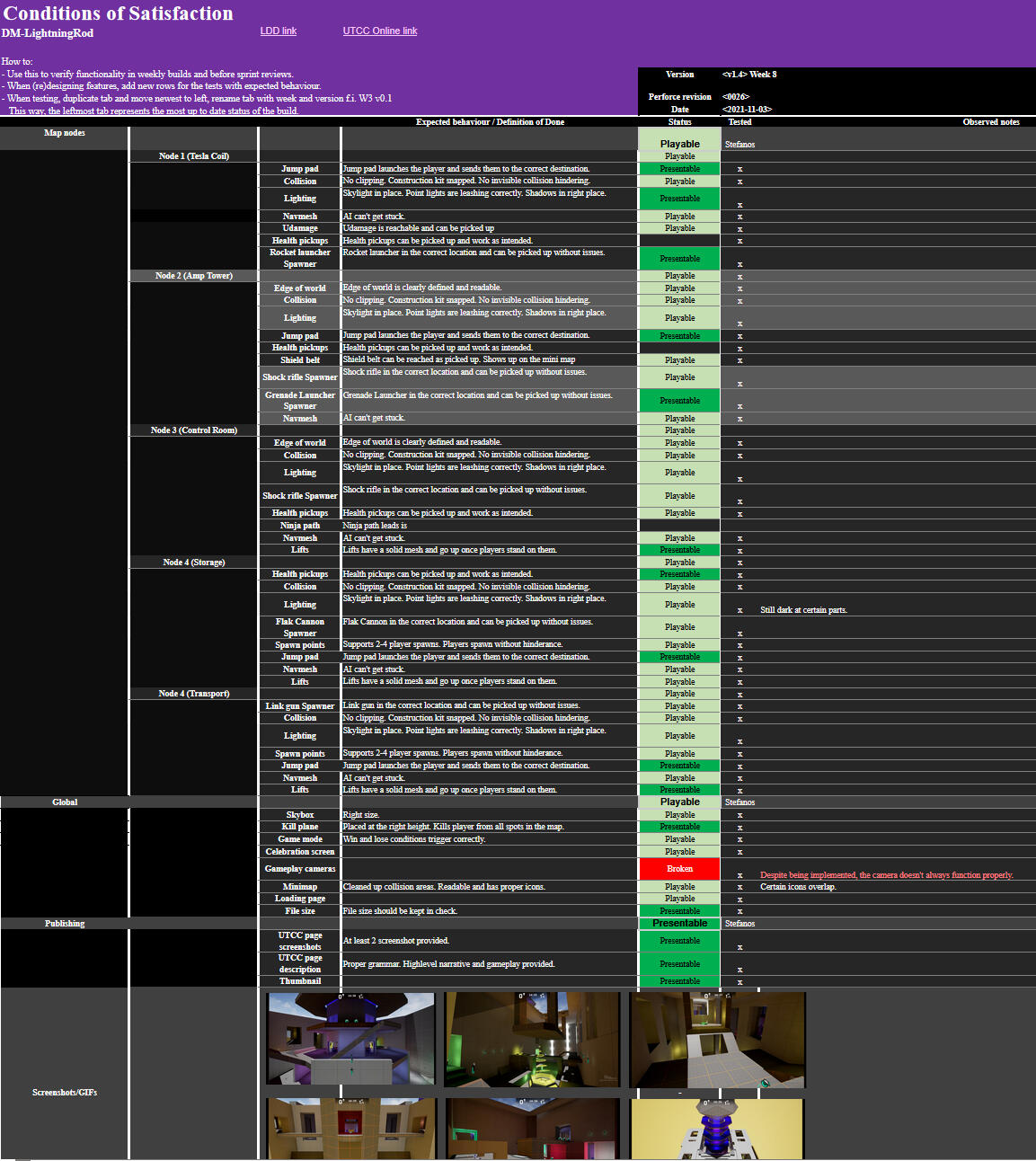
Task: Select the Global section header
Action: [x=65, y=802]
